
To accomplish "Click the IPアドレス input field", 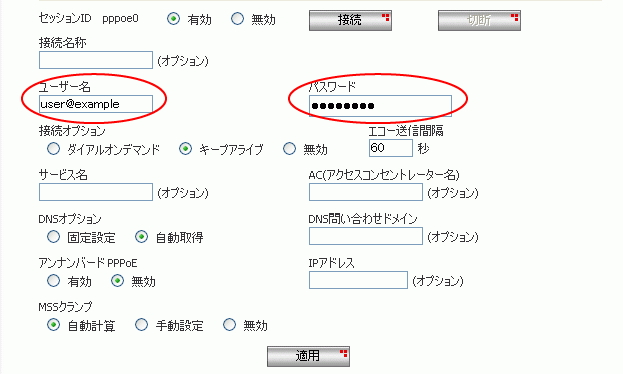I will tap(358, 280).
